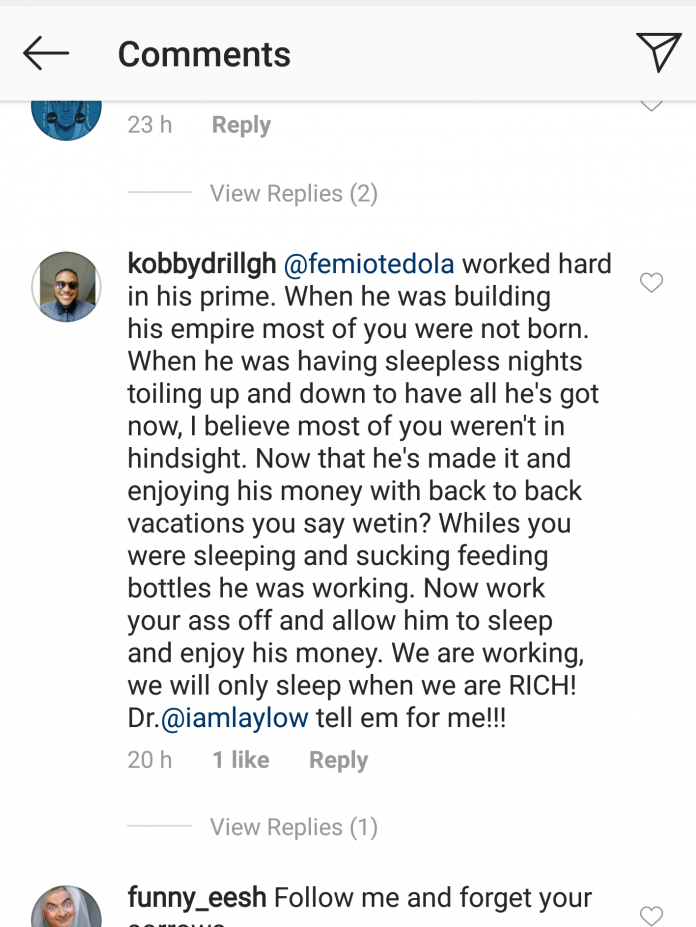Reply to kobbydrillgh's 20 h comment
Image resolution: width=696 pixels, height=927 pixels.
[x=338, y=760]
